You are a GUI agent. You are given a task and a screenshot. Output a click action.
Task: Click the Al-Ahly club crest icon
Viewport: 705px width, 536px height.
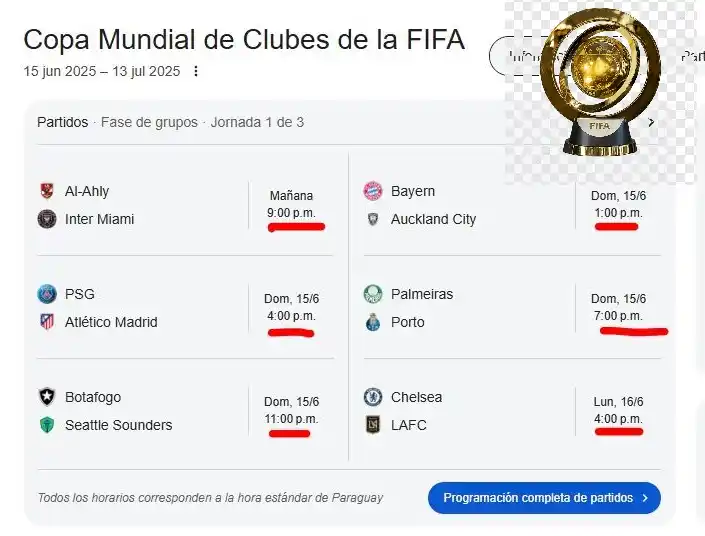pos(47,191)
